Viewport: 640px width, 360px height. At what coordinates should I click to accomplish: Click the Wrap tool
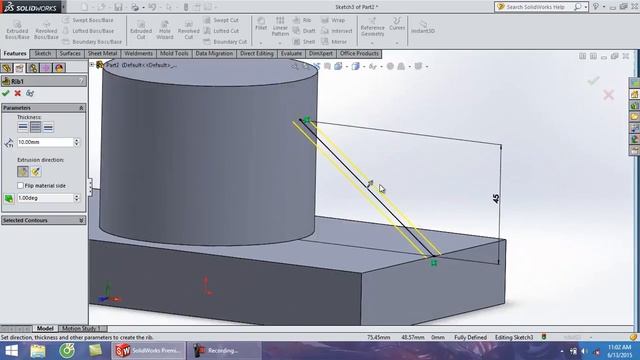click(x=333, y=20)
